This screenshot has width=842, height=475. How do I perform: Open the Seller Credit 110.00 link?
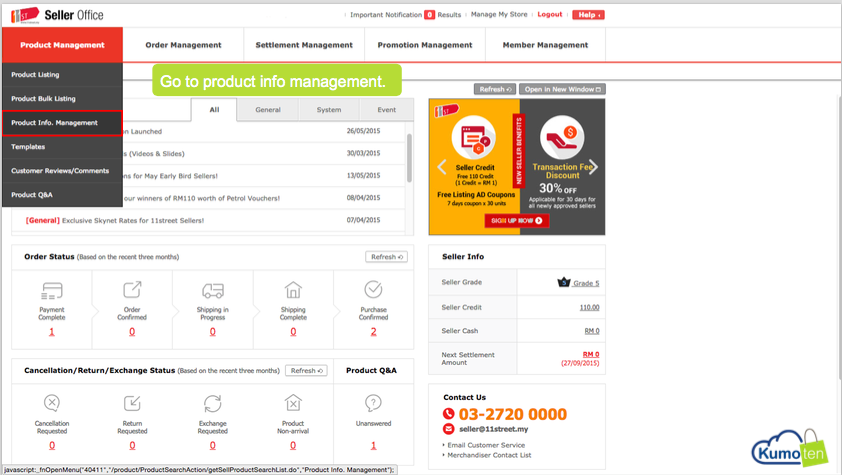pos(589,308)
